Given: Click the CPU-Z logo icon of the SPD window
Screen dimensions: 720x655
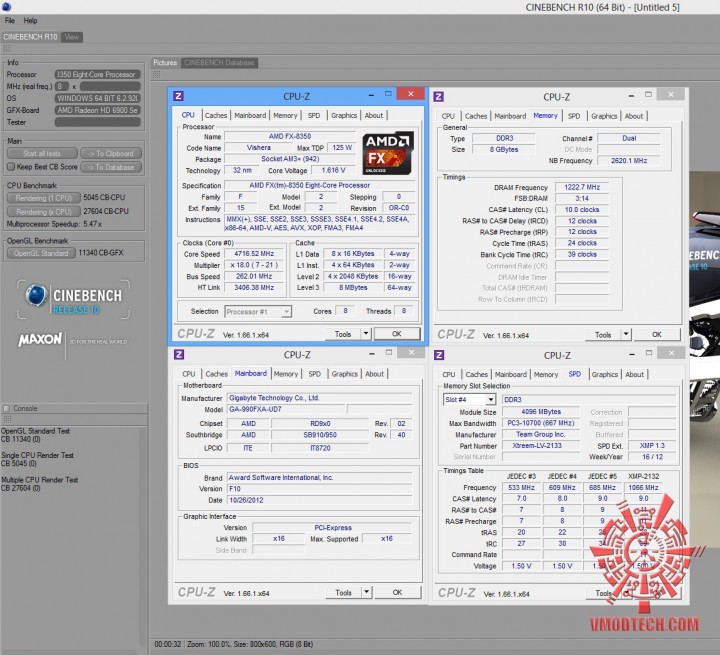Looking at the screenshot, I should click(439, 355).
